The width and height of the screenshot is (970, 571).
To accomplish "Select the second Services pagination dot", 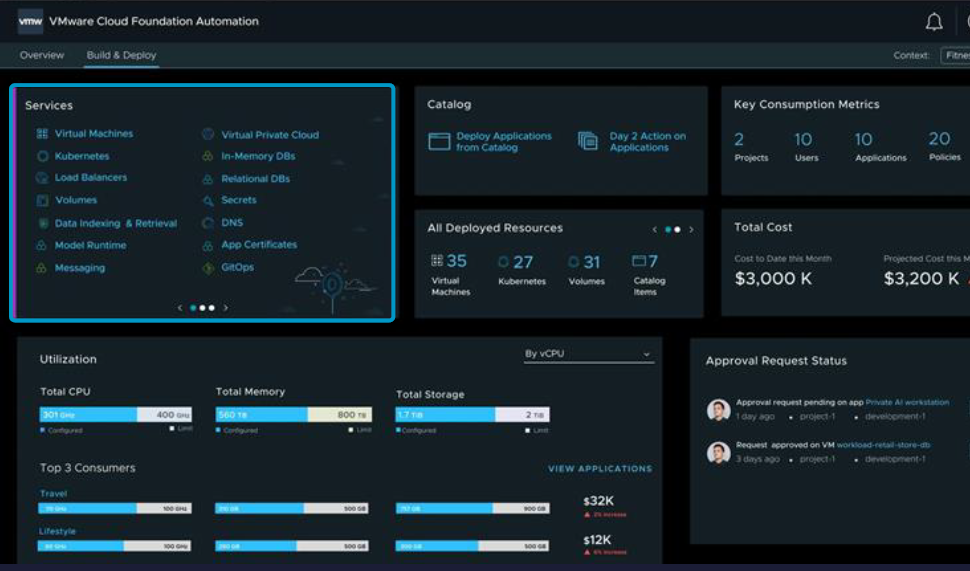I will pyautogui.click(x=202, y=307).
